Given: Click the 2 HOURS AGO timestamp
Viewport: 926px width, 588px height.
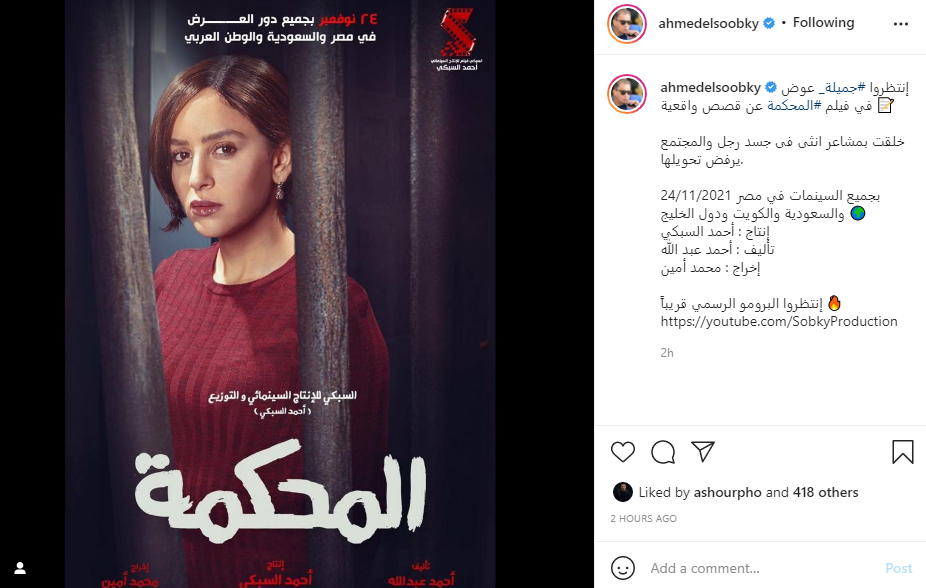Looking at the screenshot, I should click(643, 518).
